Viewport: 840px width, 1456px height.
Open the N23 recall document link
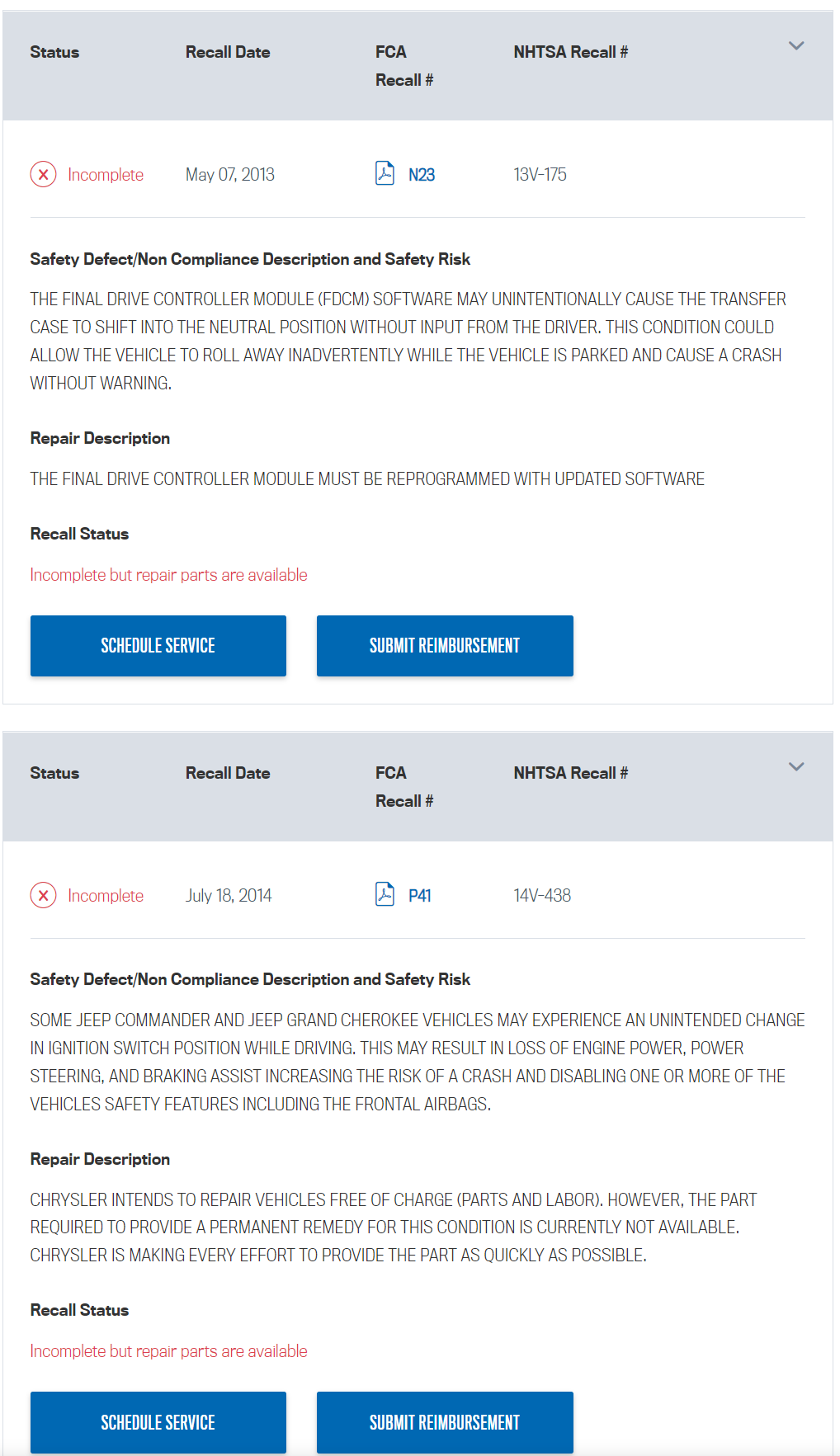422,175
